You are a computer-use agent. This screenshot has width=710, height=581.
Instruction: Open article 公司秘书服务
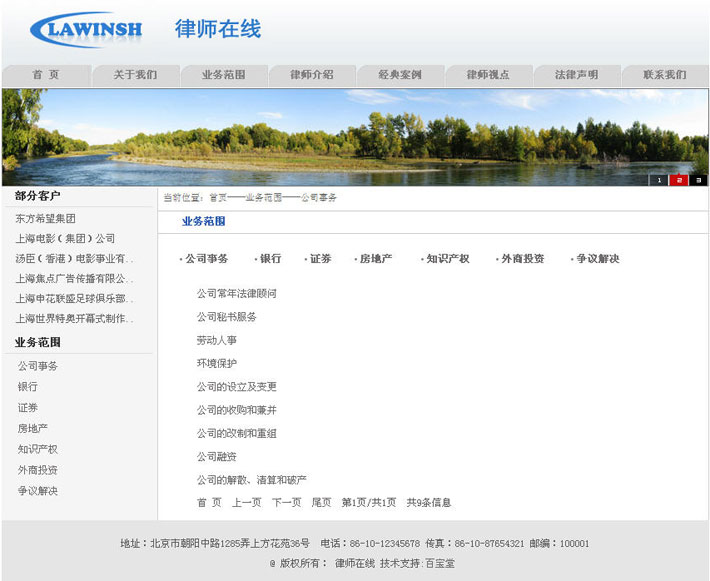tap(226, 317)
